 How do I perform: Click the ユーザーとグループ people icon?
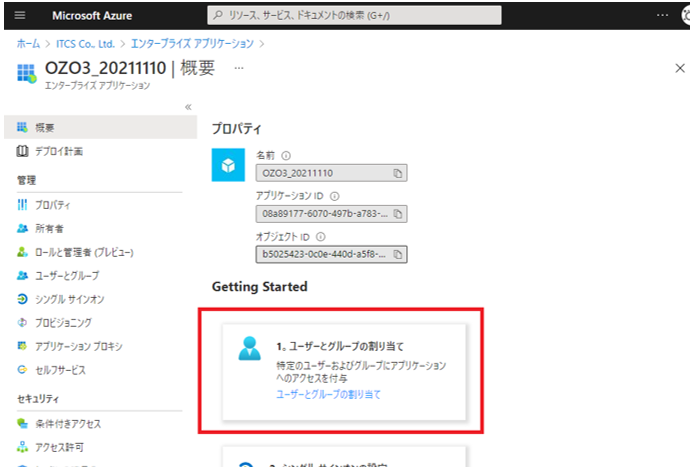22,276
